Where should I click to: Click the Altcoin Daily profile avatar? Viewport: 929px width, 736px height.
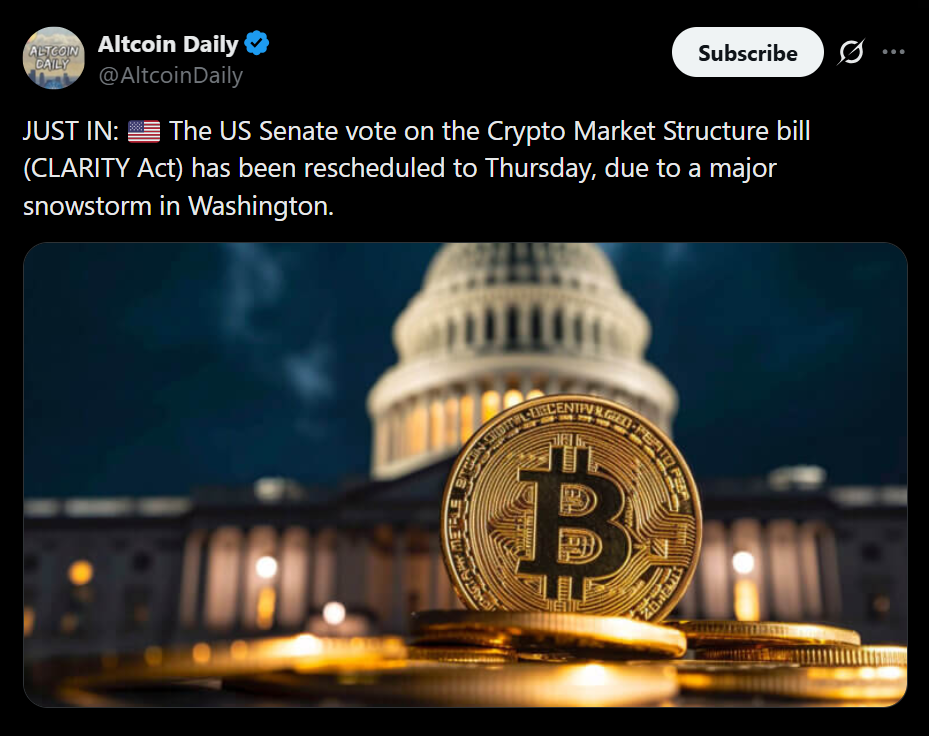pyautogui.click(x=54, y=58)
